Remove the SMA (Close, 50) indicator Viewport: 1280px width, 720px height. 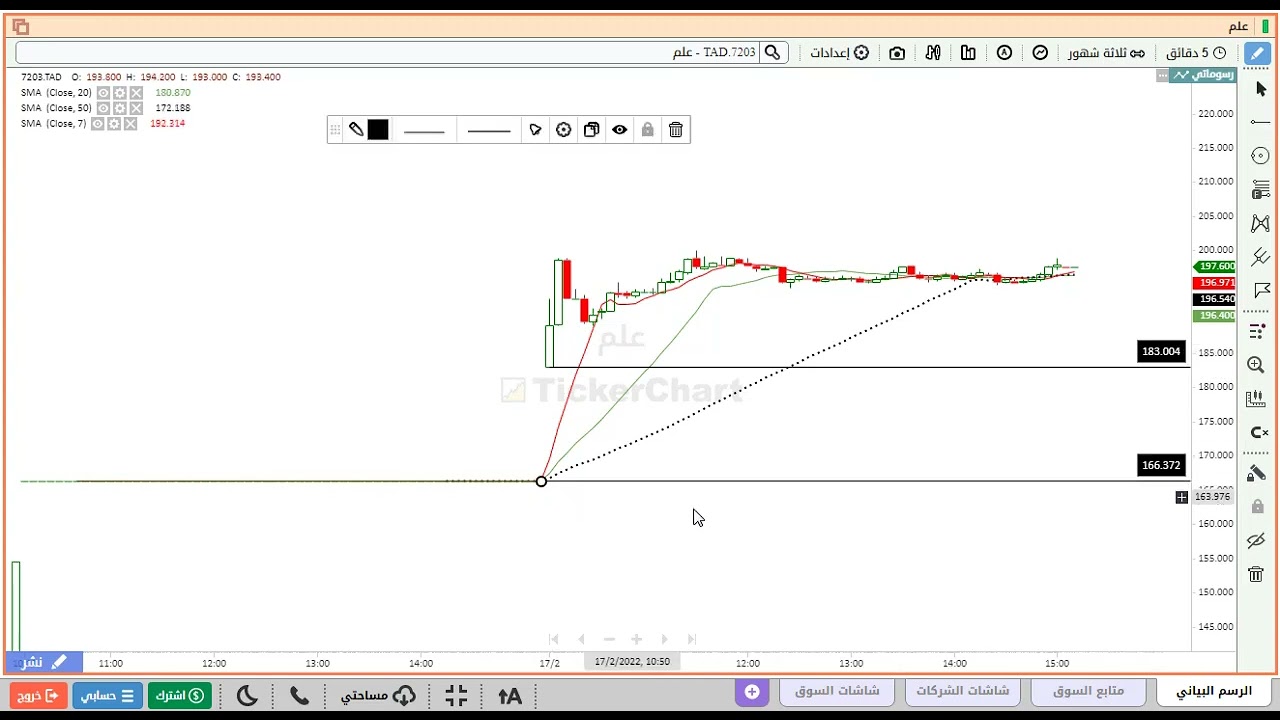click(136, 108)
